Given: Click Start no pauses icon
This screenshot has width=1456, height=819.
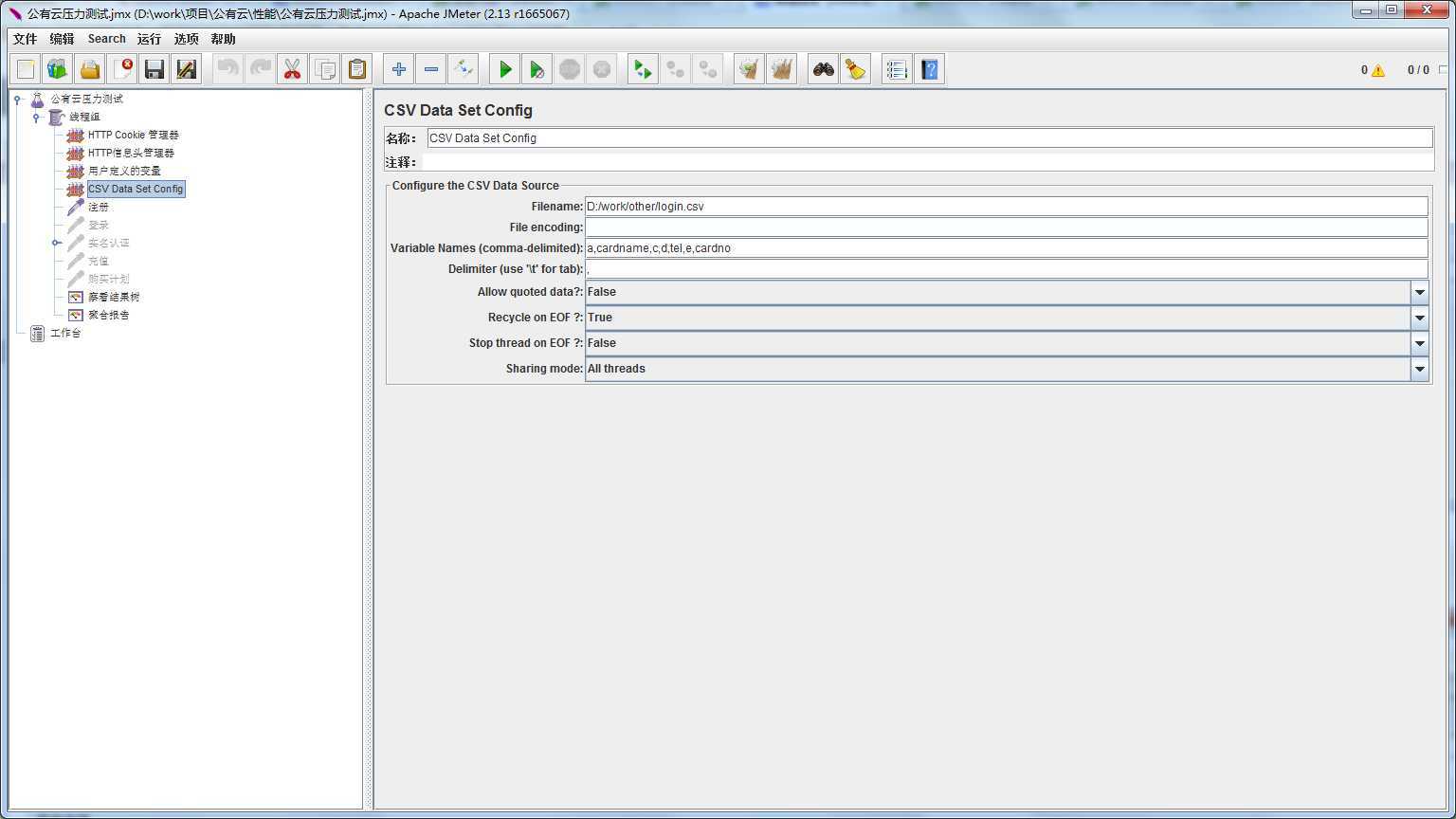Looking at the screenshot, I should pyautogui.click(x=537, y=69).
